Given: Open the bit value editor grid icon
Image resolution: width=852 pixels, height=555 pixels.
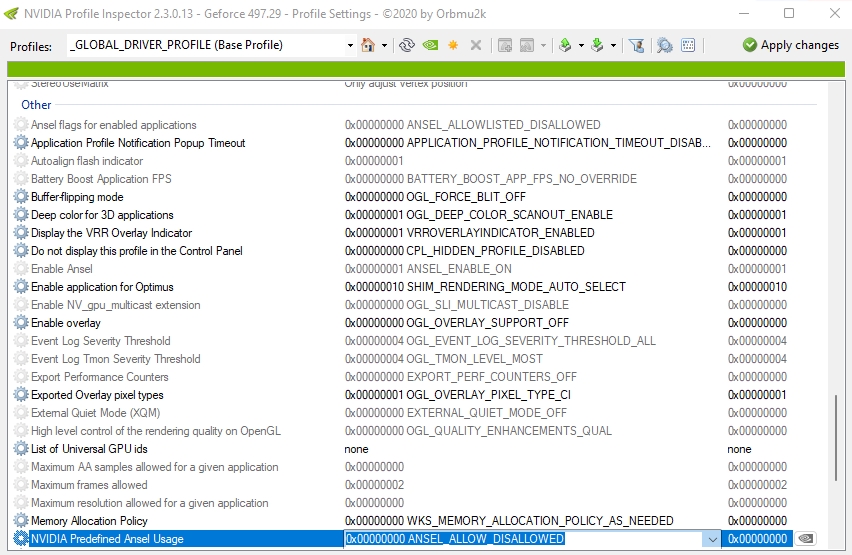Looking at the screenshot, I should 688,45.
